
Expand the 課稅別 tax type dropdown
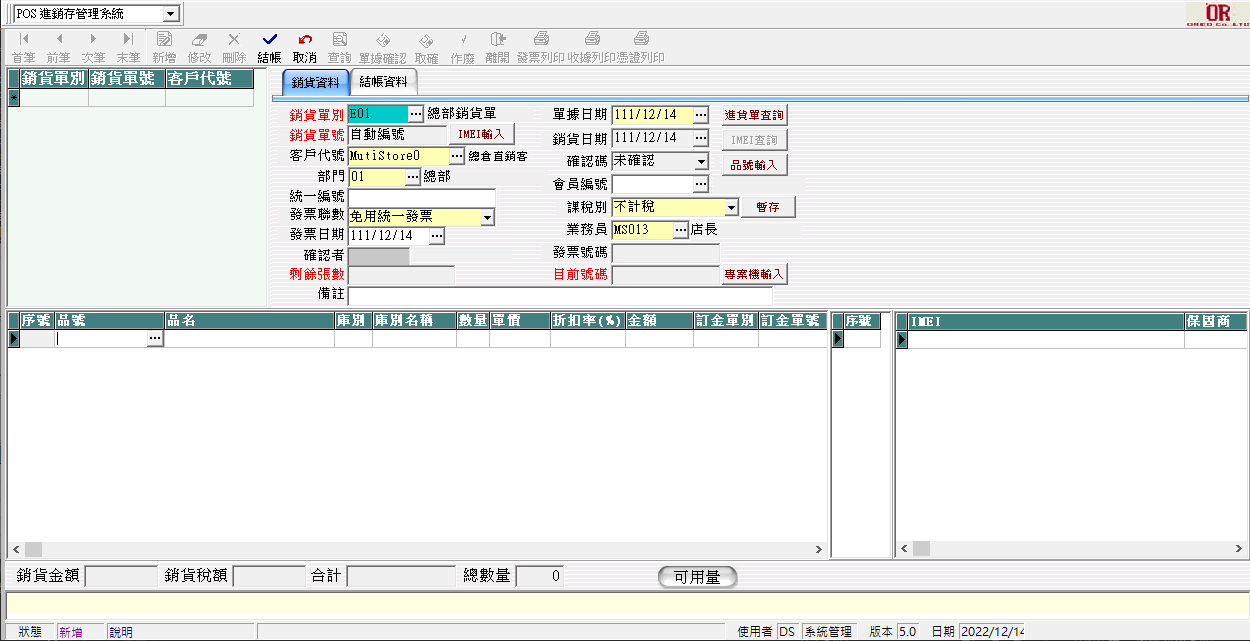click(x=731, y=207)
